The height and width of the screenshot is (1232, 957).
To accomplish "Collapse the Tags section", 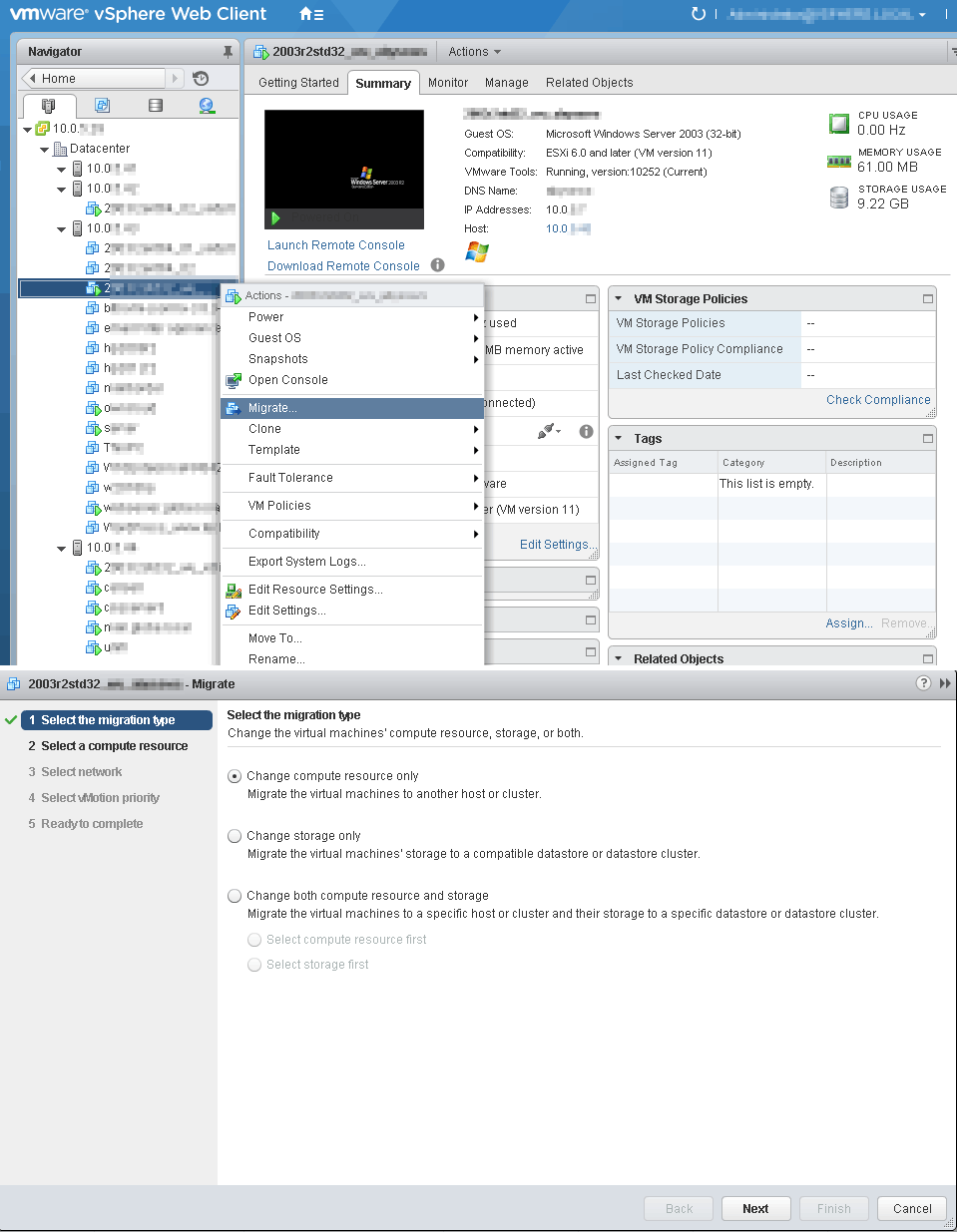I will [619, 438].
